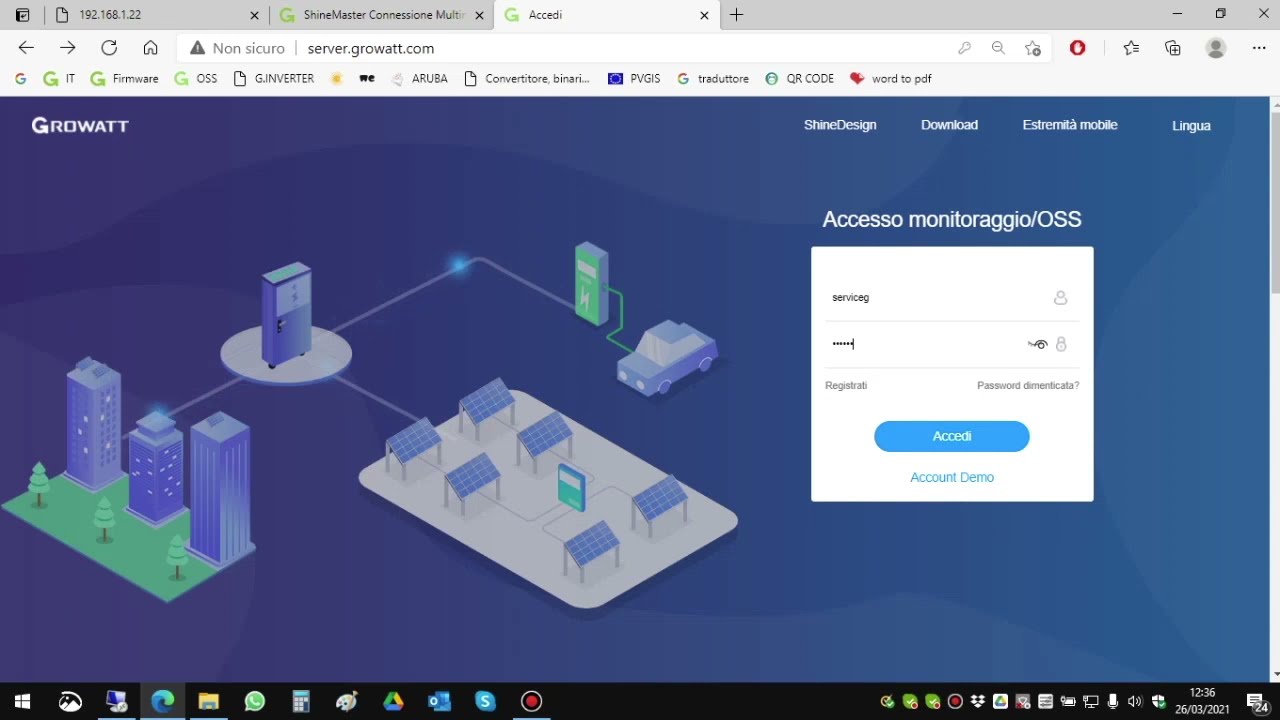Open WhatsApp from the taskbar
This screenshot has height=720, width=1280.
click(255, 701)
